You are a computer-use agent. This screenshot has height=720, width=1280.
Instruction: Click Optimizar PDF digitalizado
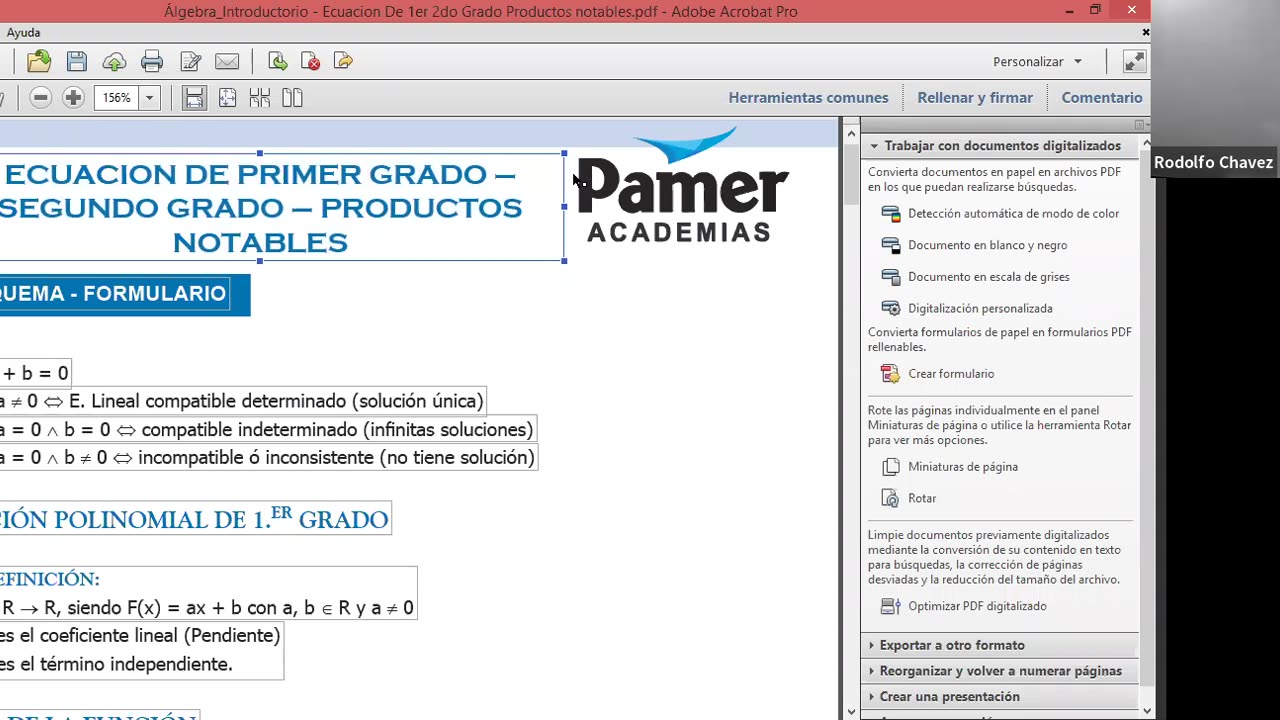pyautogui.click(x=977, y=606)
